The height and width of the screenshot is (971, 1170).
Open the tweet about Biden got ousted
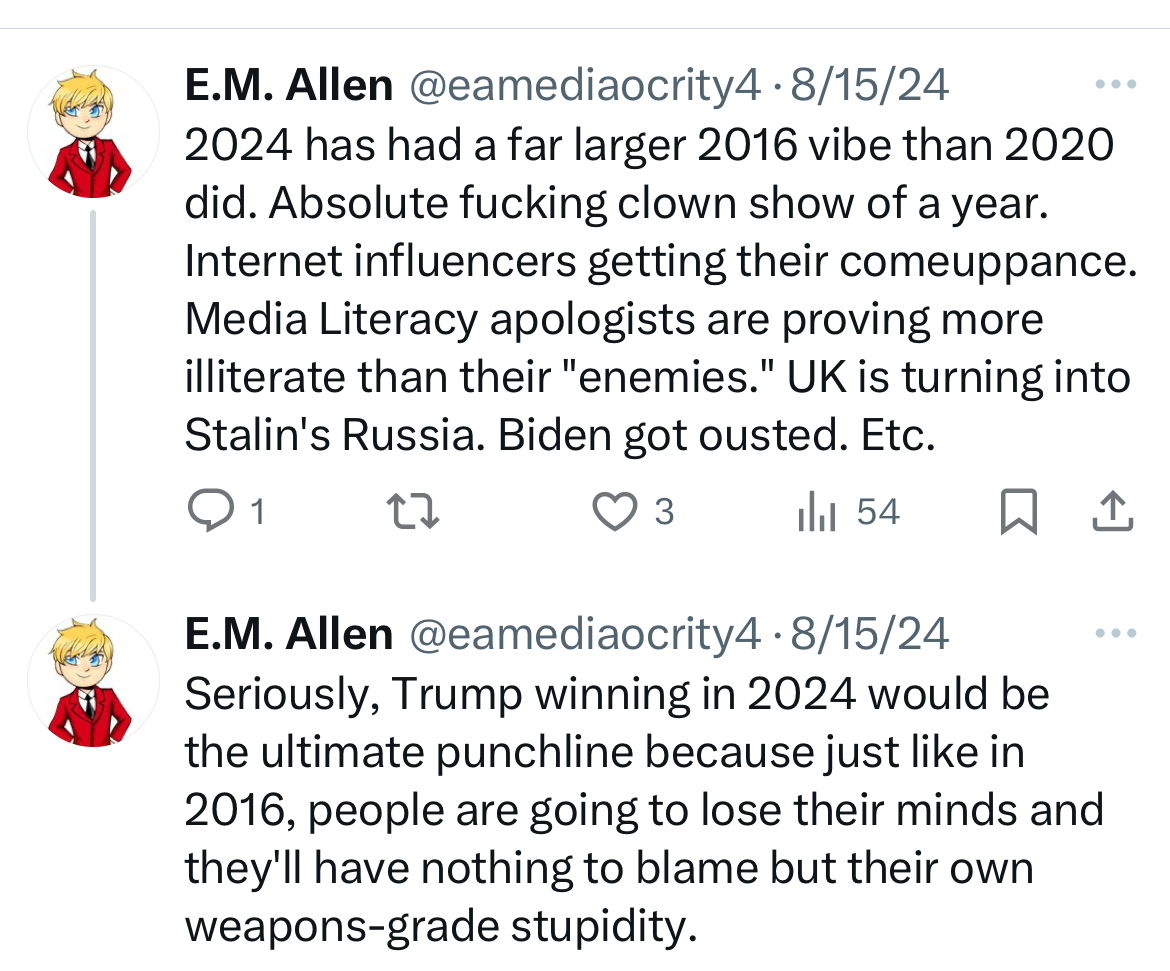coord(660,290)
